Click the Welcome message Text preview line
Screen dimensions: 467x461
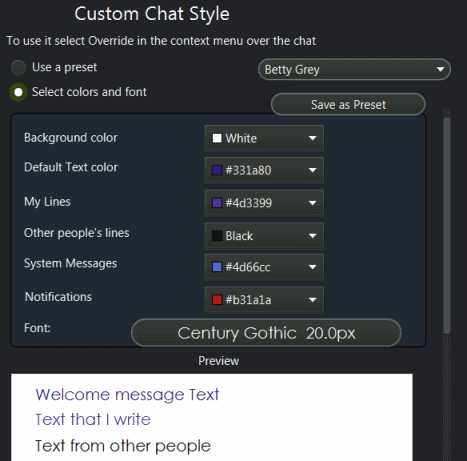pos(127,395)
